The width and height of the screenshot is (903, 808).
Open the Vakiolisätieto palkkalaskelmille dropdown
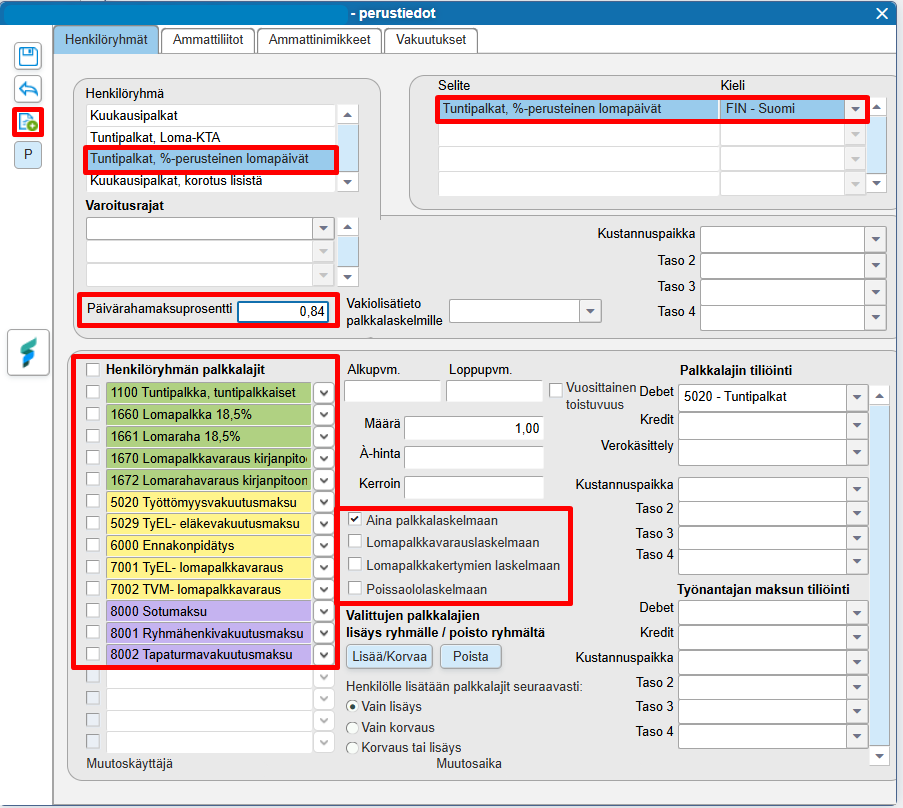(590, 311)
